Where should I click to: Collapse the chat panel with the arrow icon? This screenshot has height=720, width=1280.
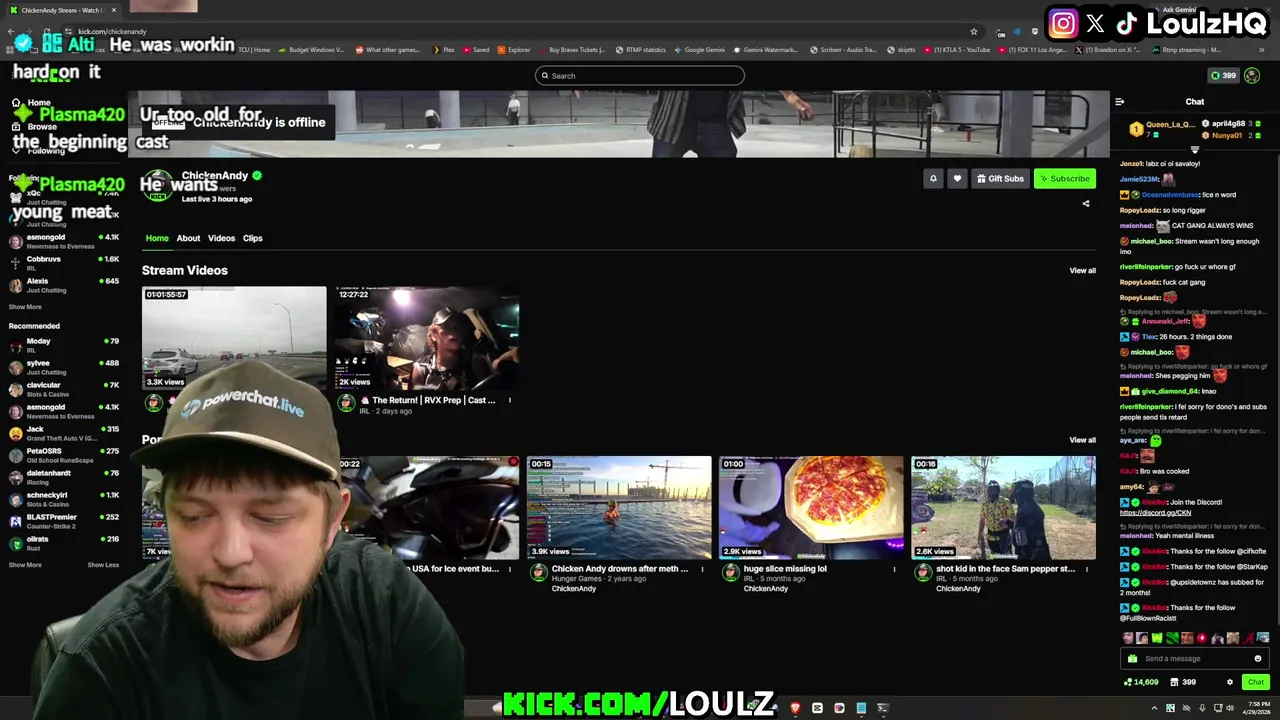pos(1120,102)
